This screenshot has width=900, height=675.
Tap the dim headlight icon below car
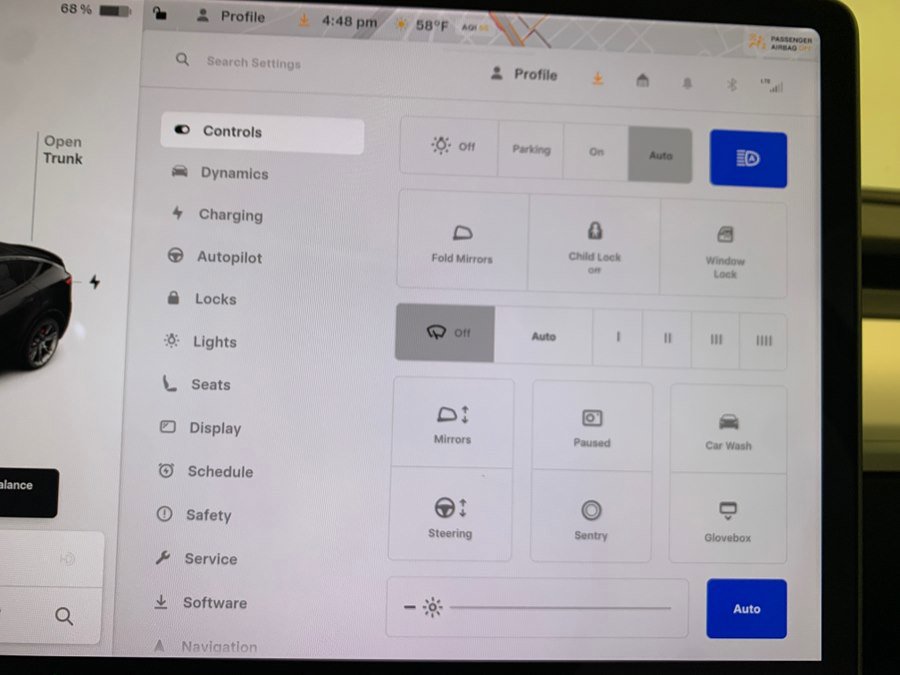click(x=67, y=558)
